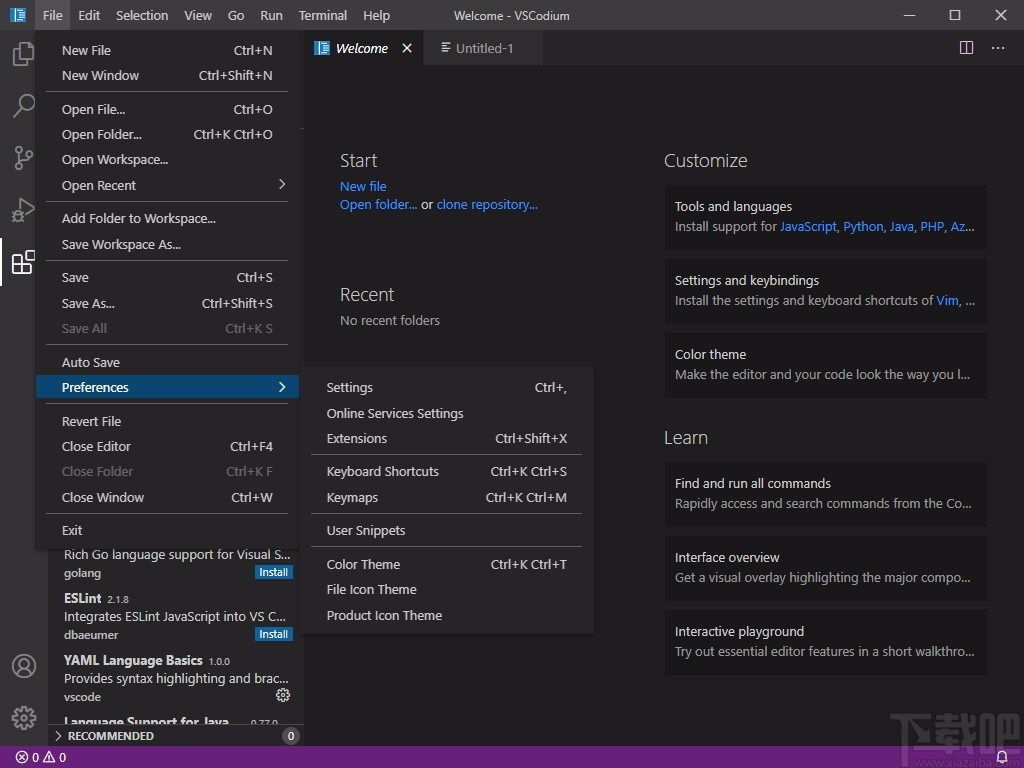Screen dimensions: 1024x768
Task: Click the clone repository link
Action: (x=487, y=204)
